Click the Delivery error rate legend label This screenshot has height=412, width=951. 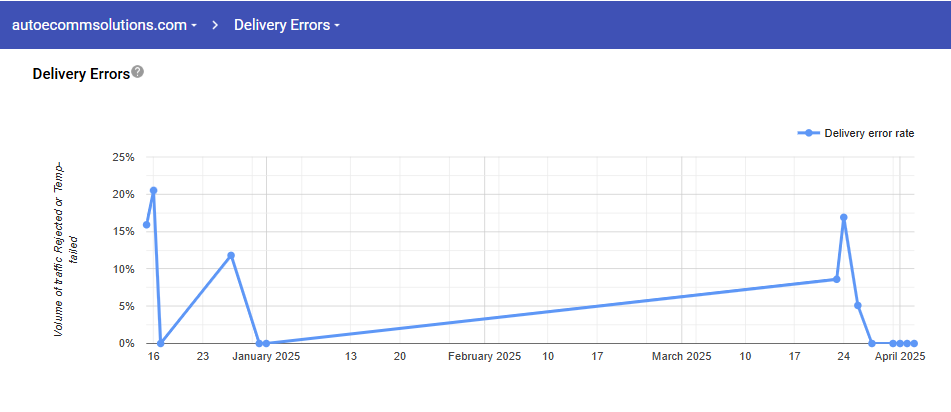click(869, 134)
